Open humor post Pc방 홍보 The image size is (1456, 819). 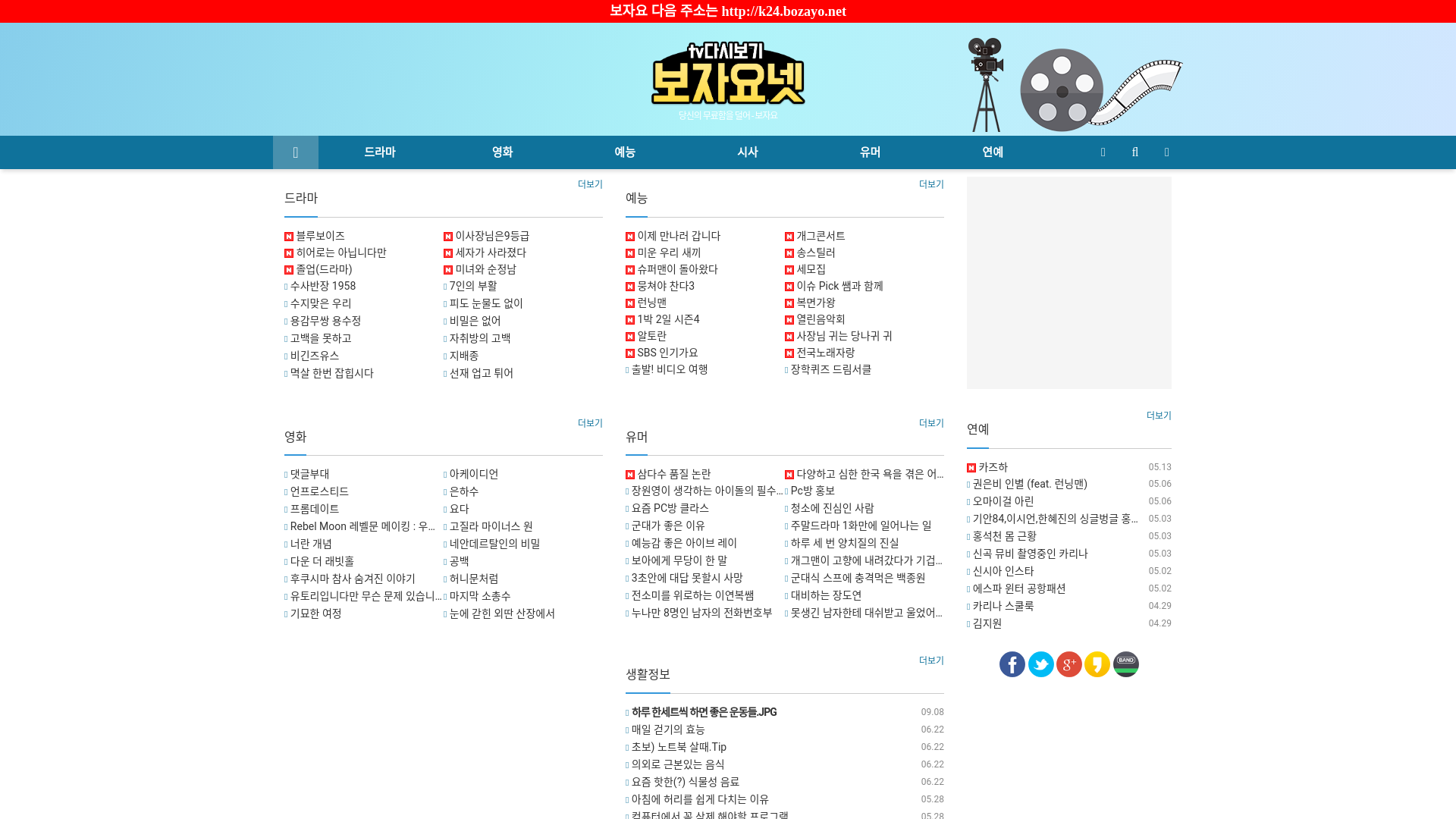(x=813, y=491)
